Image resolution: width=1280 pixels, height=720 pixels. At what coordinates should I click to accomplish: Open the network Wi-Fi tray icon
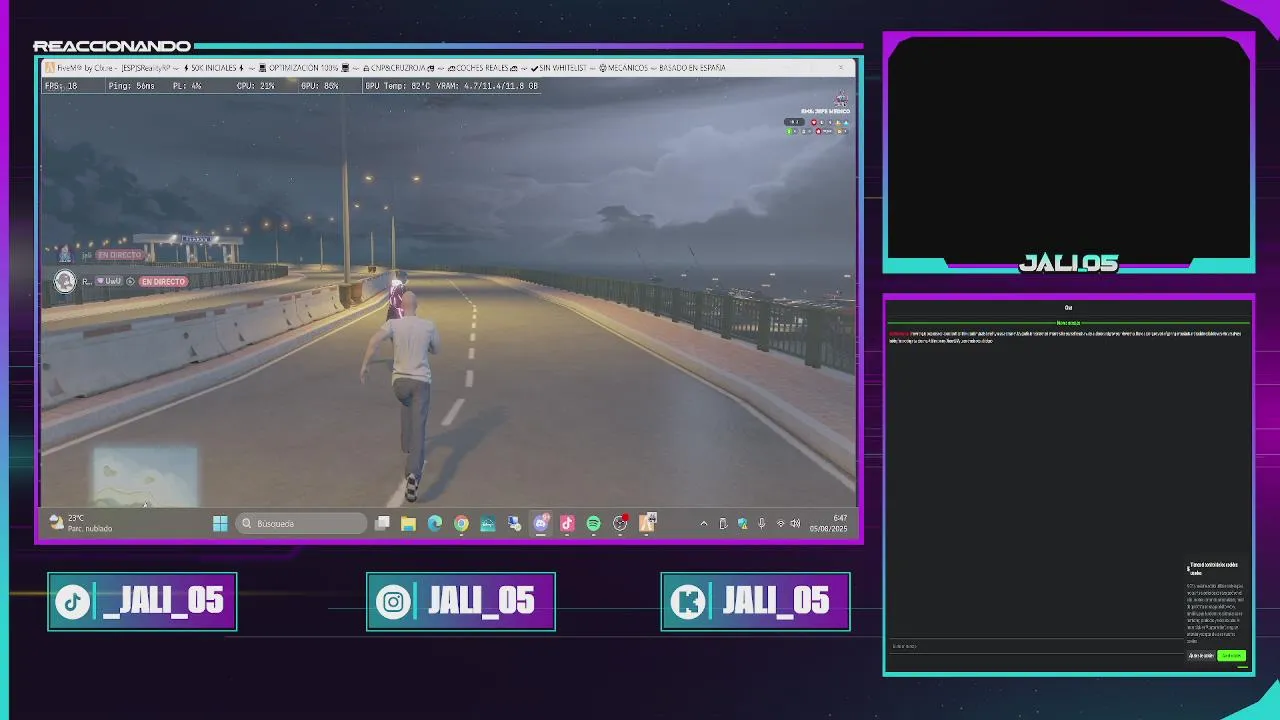tap(780, 523)
